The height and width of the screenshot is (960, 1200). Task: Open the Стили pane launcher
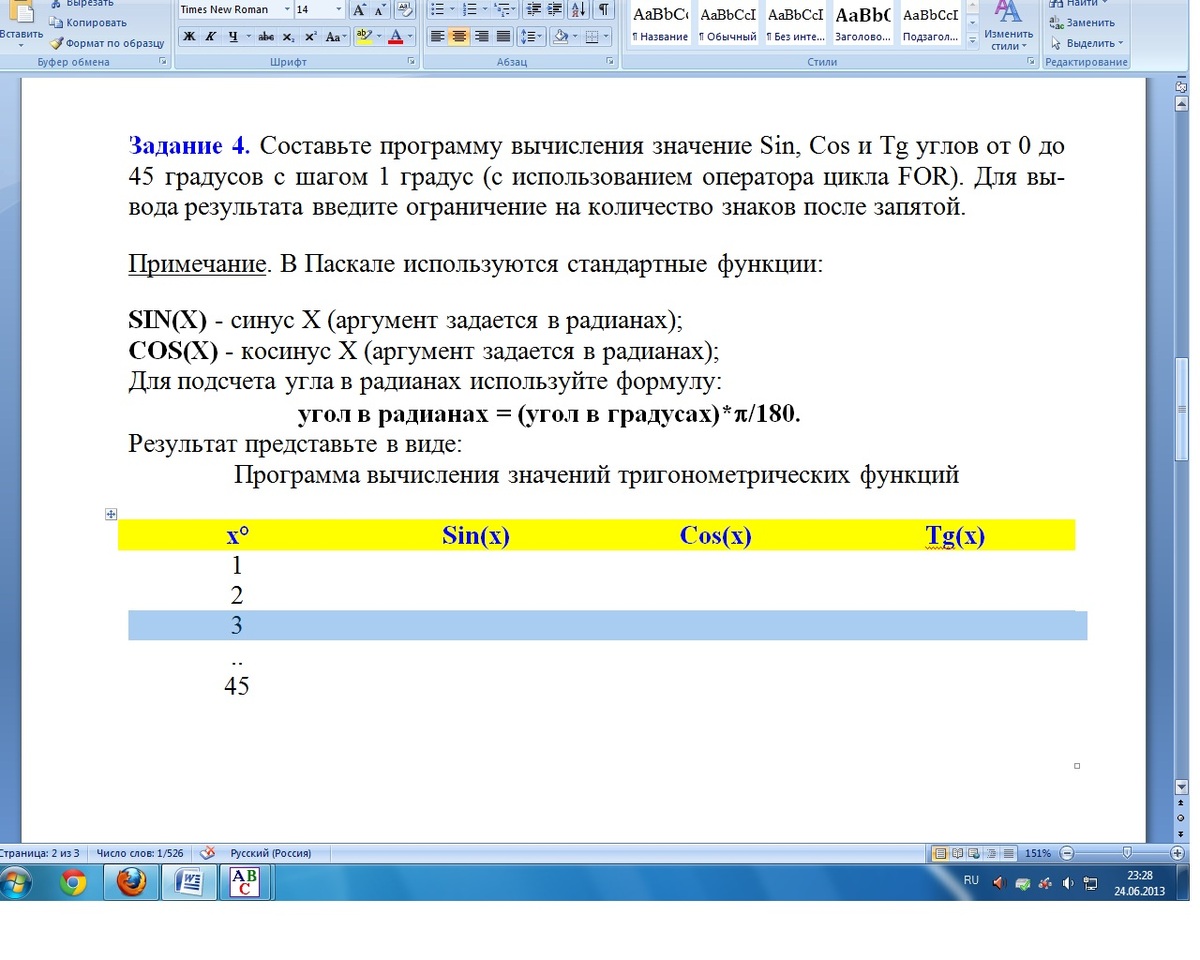pyautogui.click(x=1031, y=62)
